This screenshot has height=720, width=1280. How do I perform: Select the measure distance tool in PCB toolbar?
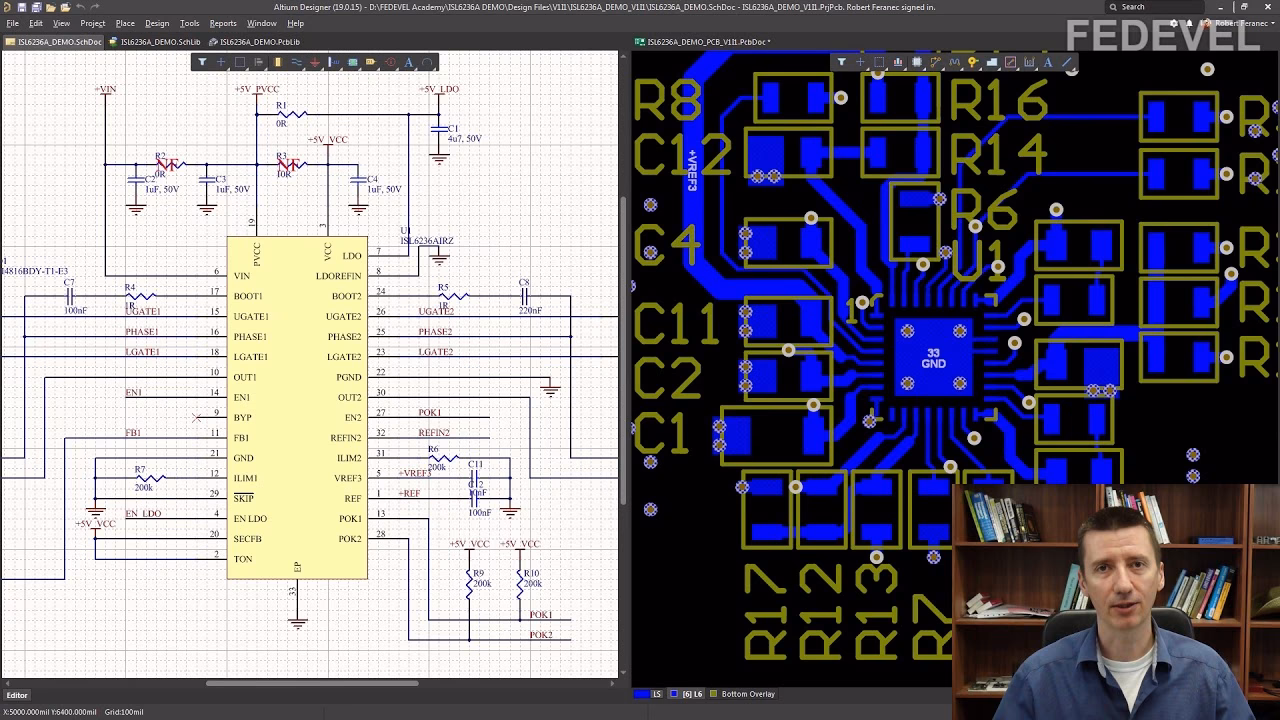(1010, 62)
